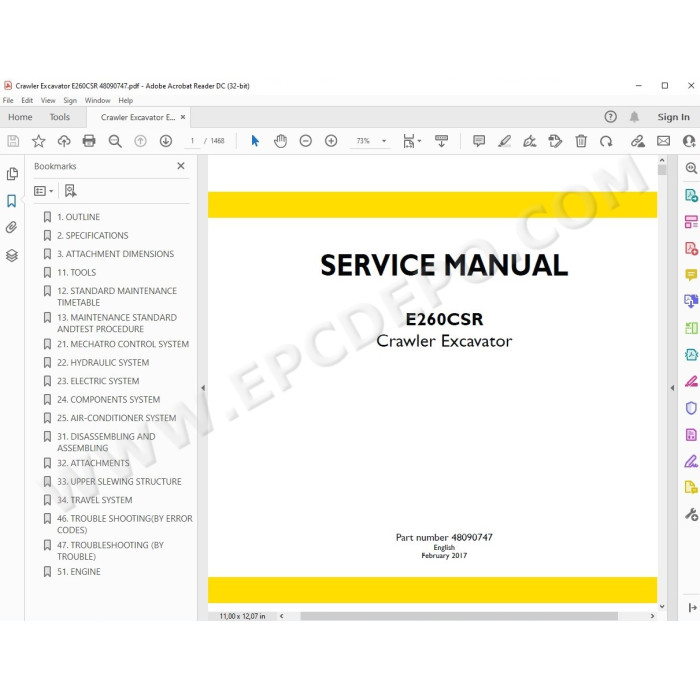Screen dimensions: 700x700
Task: Go to the previous page arrow
Action: pos(140,141)
